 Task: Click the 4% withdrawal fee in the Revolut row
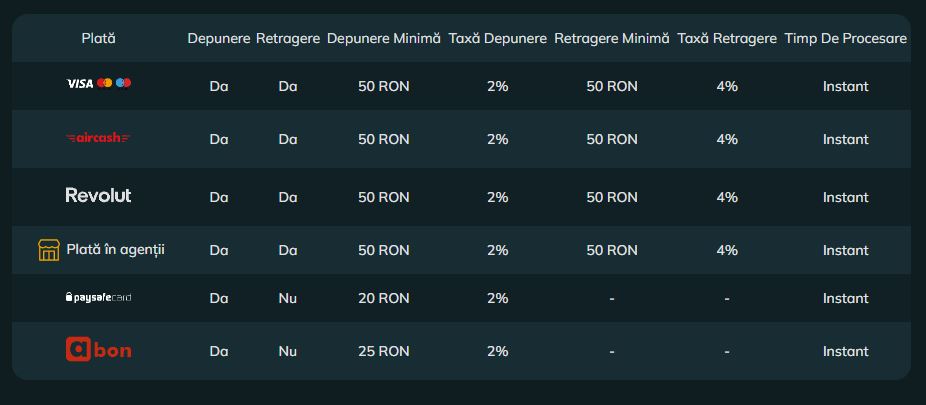pyautogui.click(x=727, y=197)
